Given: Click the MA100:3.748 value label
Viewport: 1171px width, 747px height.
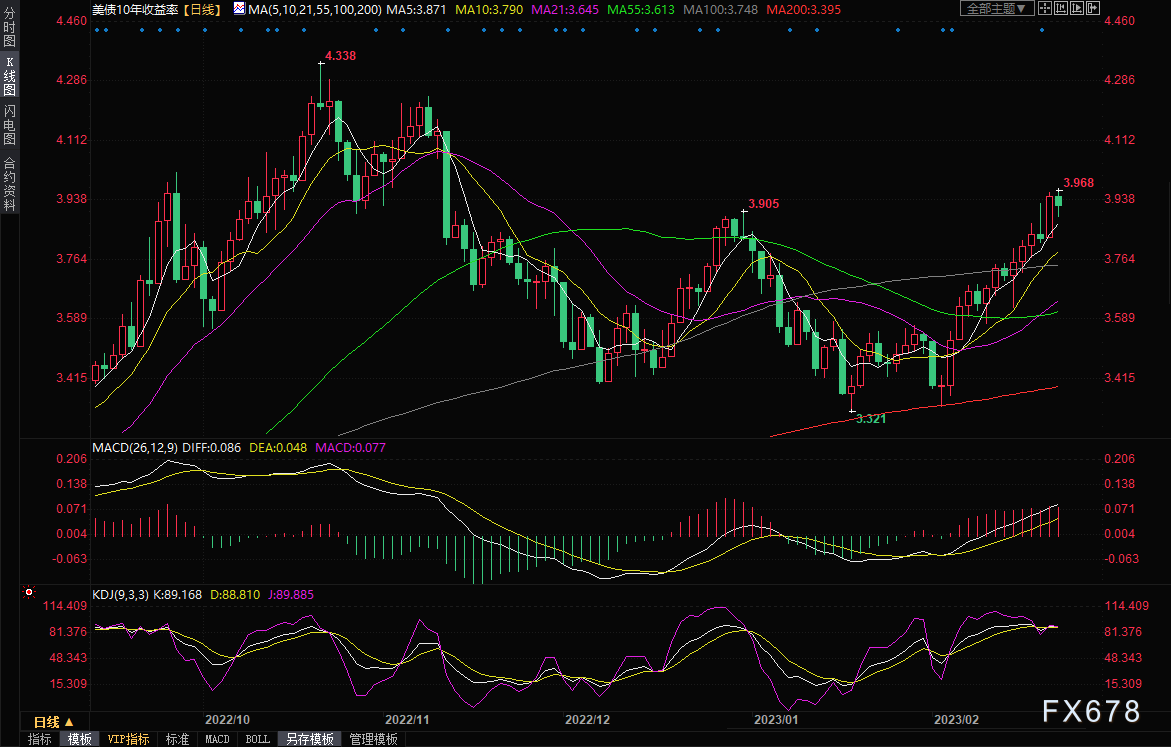Looking at the screenshot, I should point(721,10).
